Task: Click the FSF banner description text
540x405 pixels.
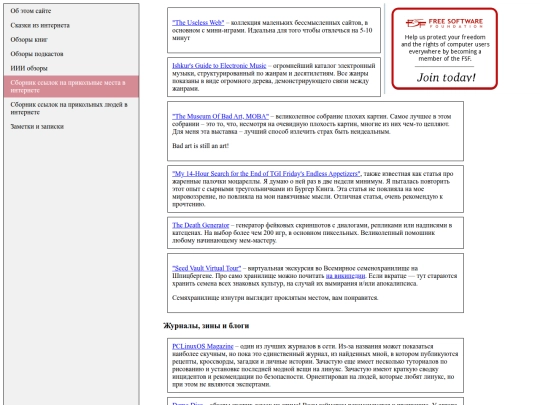Action: click(445, 48)
